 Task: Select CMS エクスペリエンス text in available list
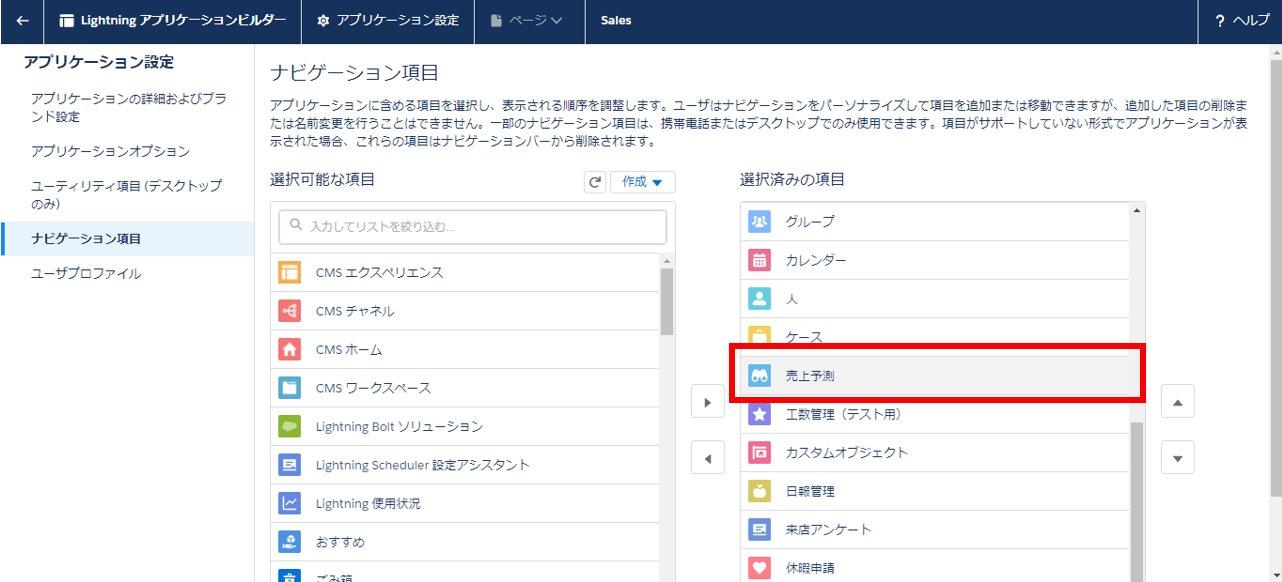pyautogui.click(x=379, y=272)
